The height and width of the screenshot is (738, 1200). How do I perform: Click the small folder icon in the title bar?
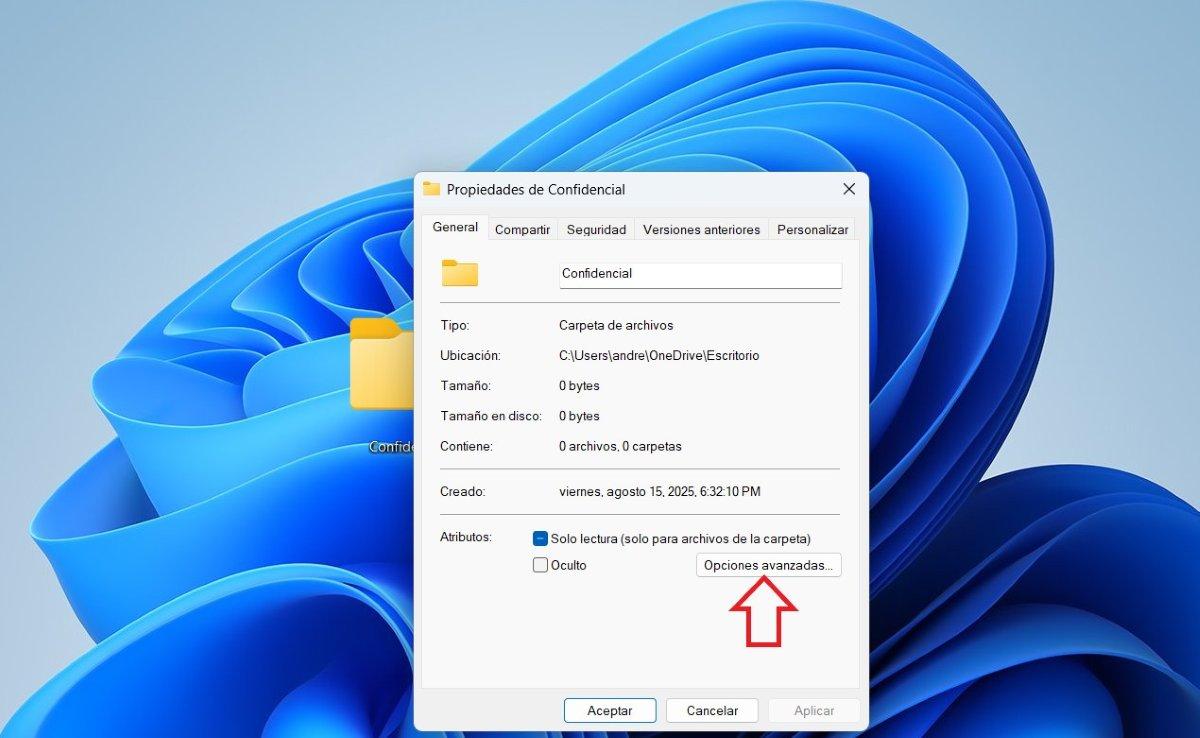432,189
